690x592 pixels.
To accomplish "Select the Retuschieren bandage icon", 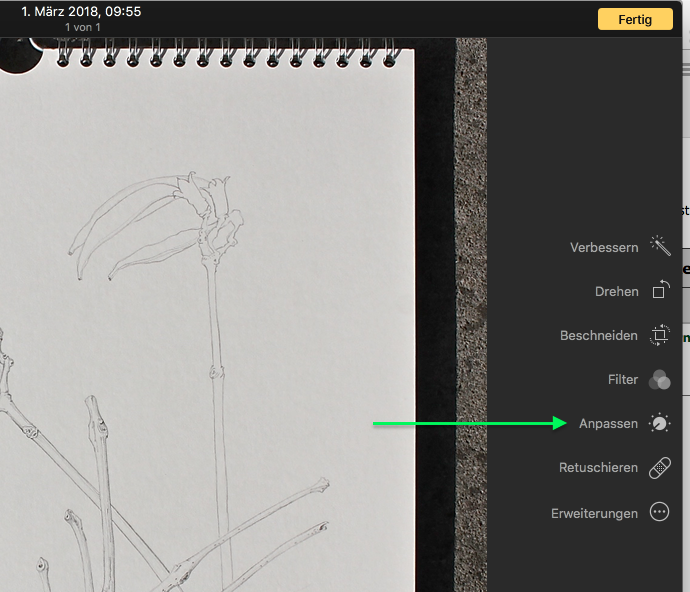I will [659, 468].
